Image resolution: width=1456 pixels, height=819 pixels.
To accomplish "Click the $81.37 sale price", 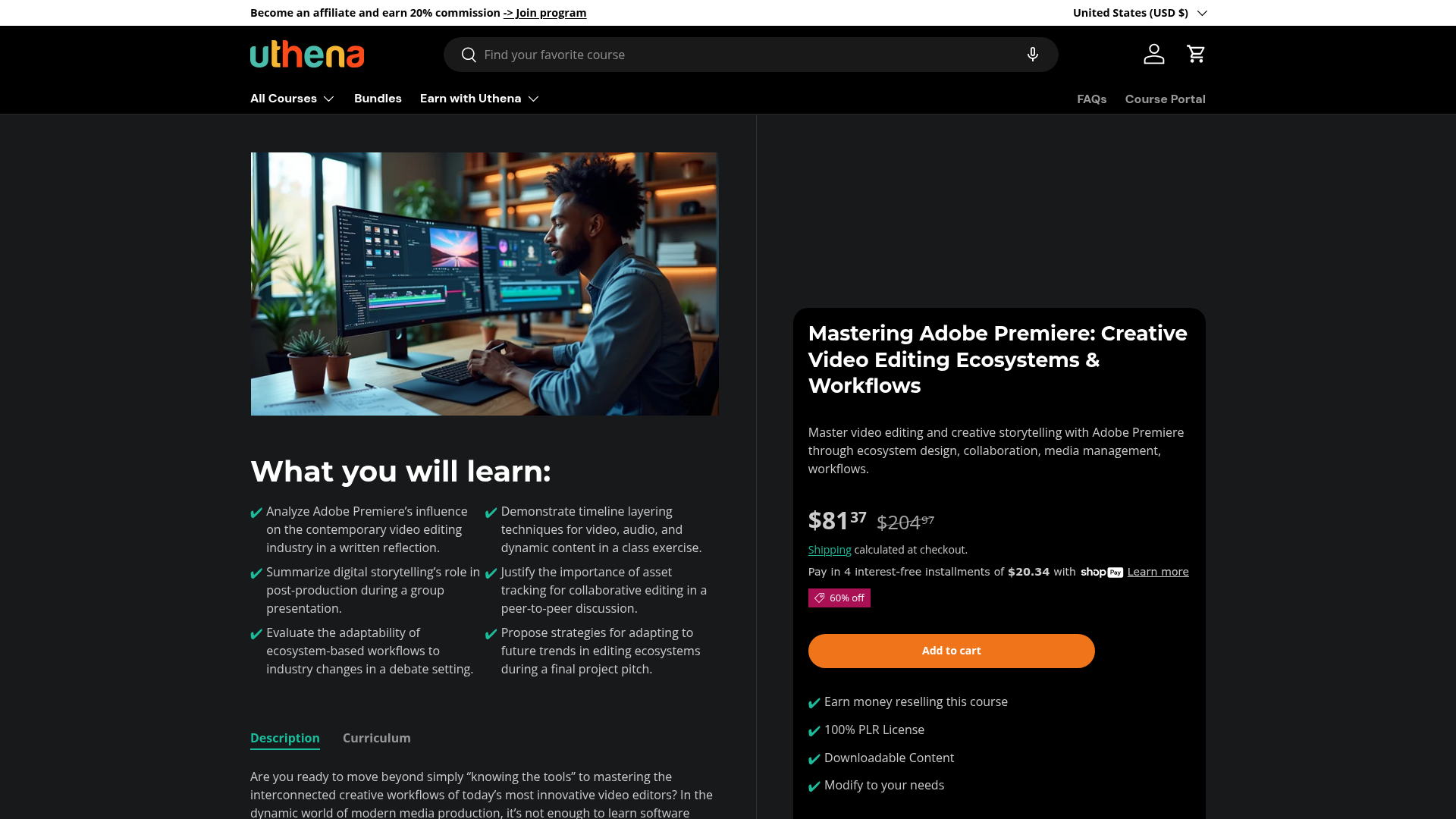I will click(x=837, y=520).
